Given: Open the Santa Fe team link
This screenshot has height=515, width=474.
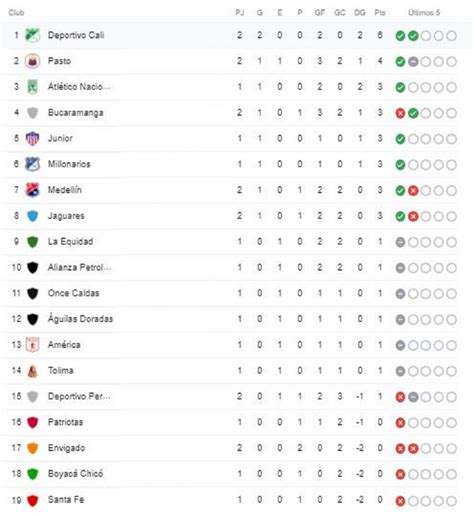Looking at the screenshot, I should click(x=66, y=499).
